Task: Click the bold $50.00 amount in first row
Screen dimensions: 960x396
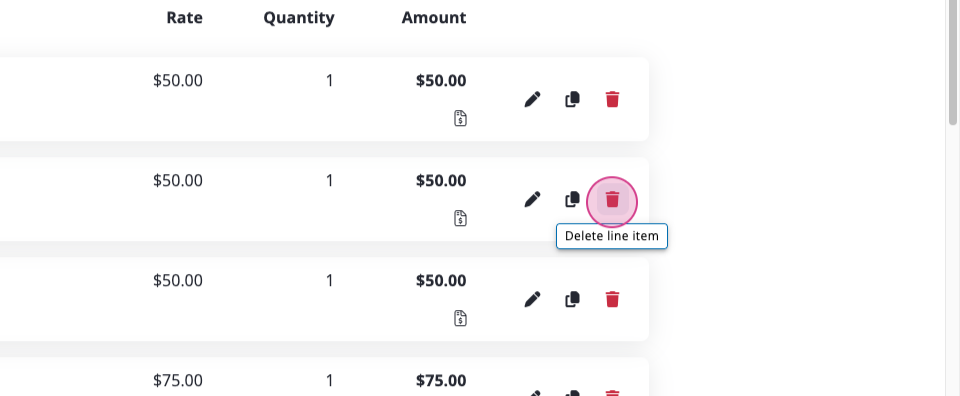Action: coord(441,81)
